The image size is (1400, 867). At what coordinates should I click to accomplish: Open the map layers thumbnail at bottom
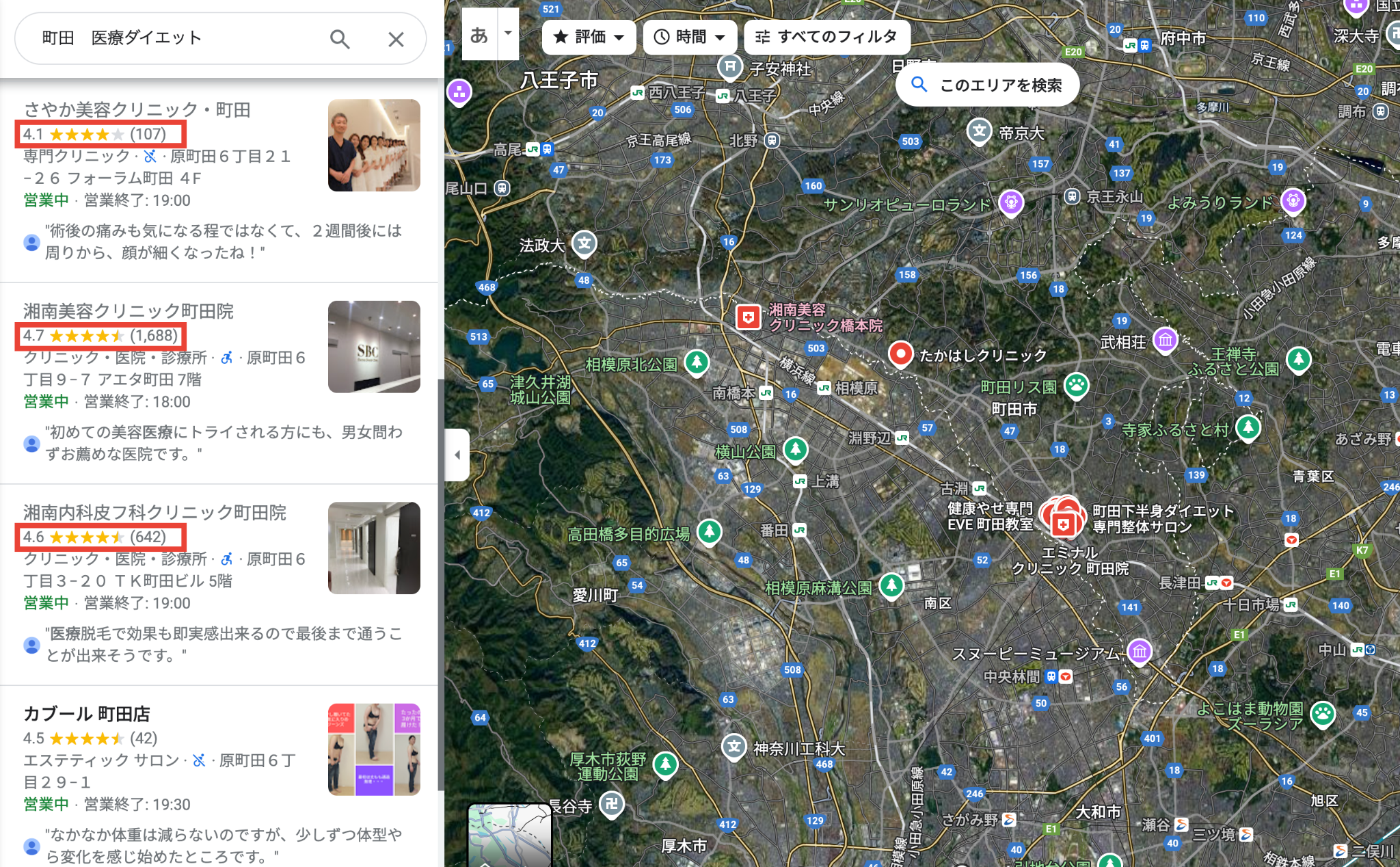click(509, 836)
